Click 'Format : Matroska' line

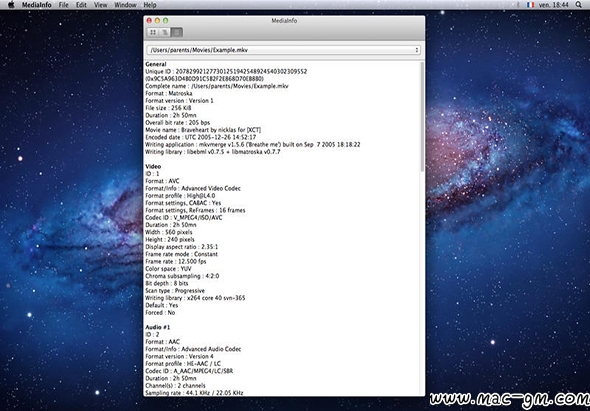click(169, 93)
